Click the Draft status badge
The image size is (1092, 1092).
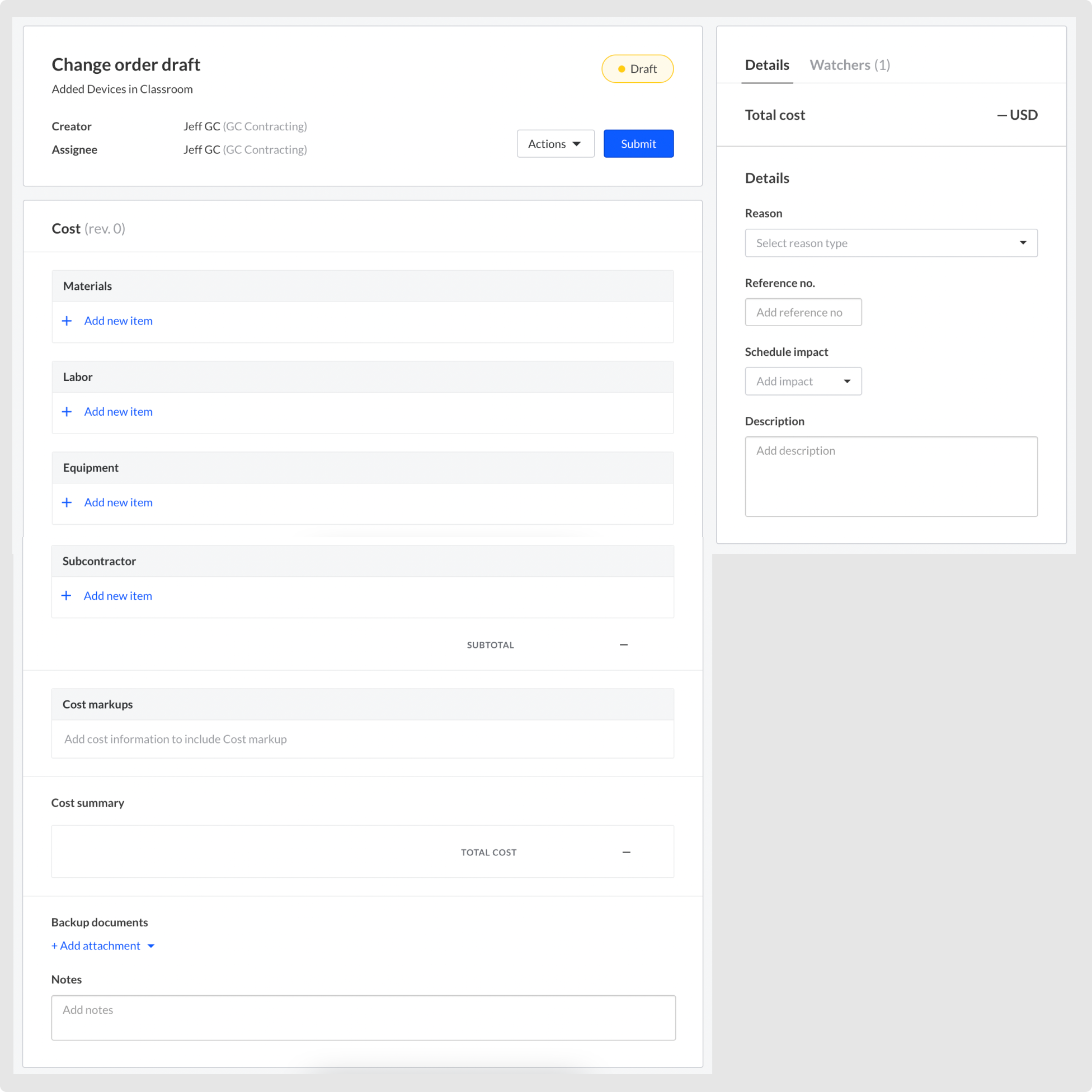tap(637, 69)
